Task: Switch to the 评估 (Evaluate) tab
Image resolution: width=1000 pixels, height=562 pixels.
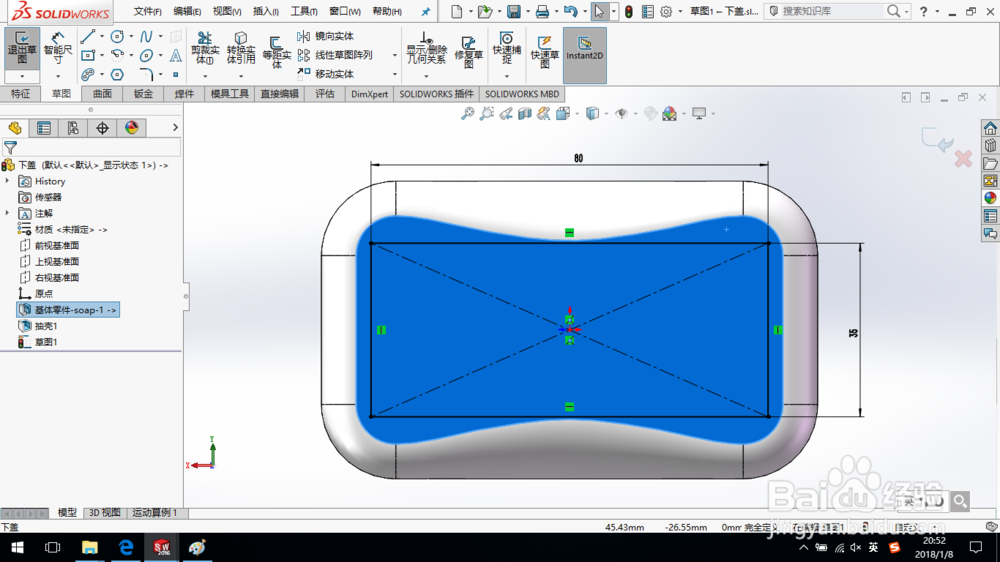Action: click(x=325, y=94)
